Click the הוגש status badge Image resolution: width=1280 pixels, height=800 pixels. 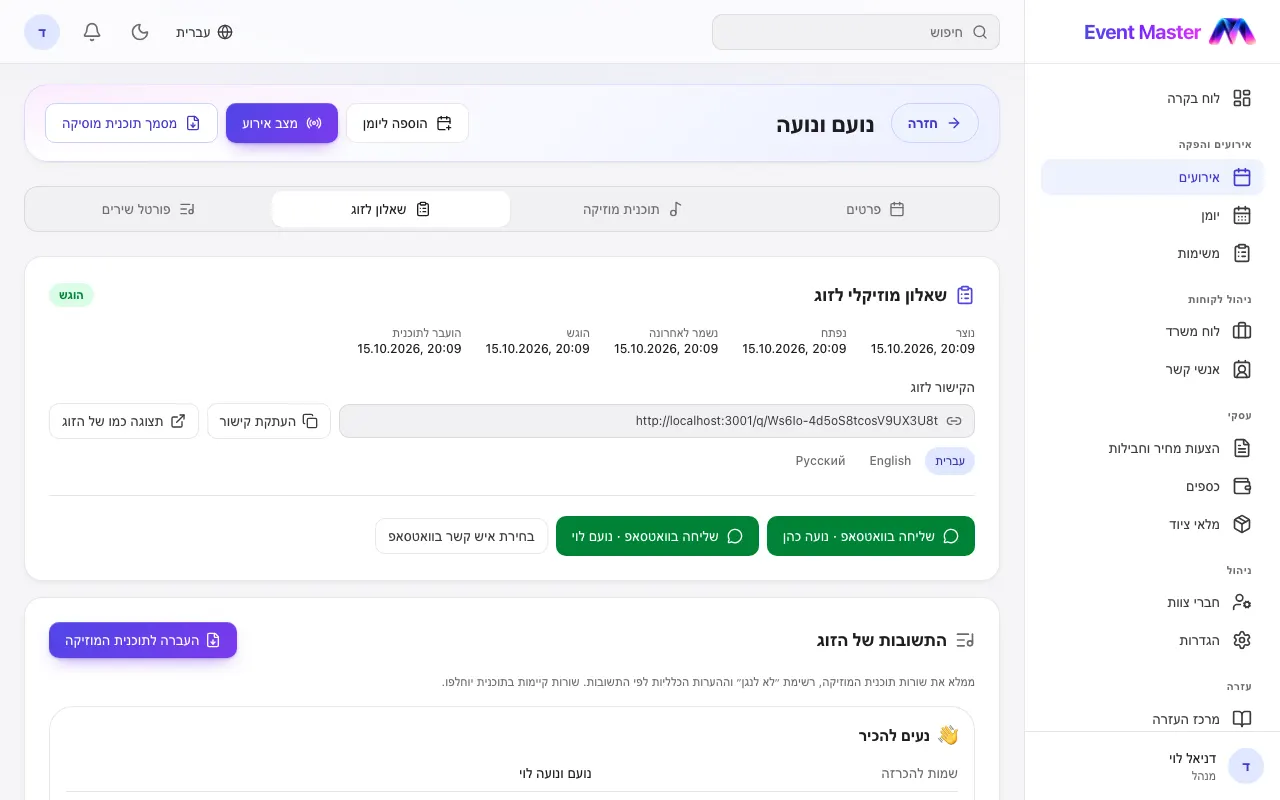[x=71, y=295]
